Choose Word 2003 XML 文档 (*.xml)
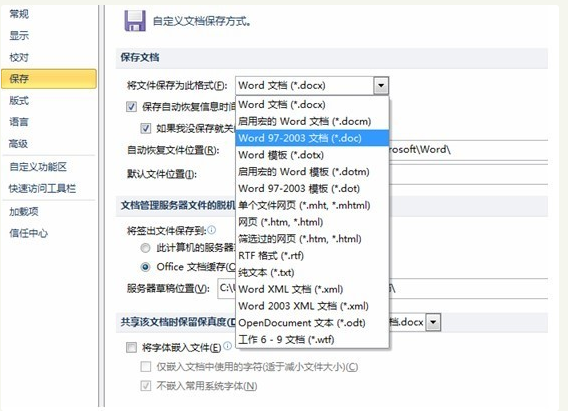568x411 pixels. point(312,306)
